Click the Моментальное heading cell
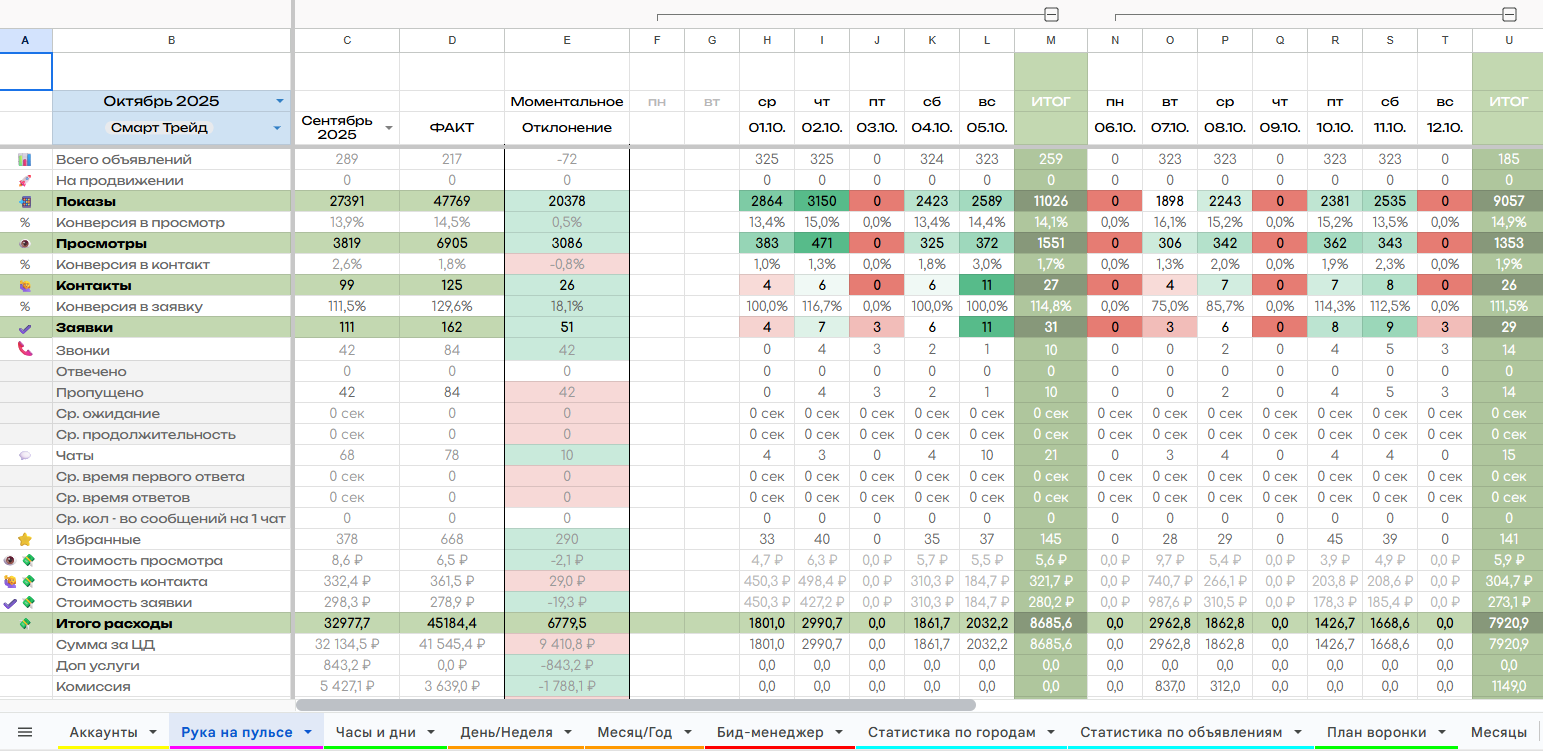Image resolution: width=1543 pixels, height=751 pixels. pyautogui.click(x=567, y=101)
